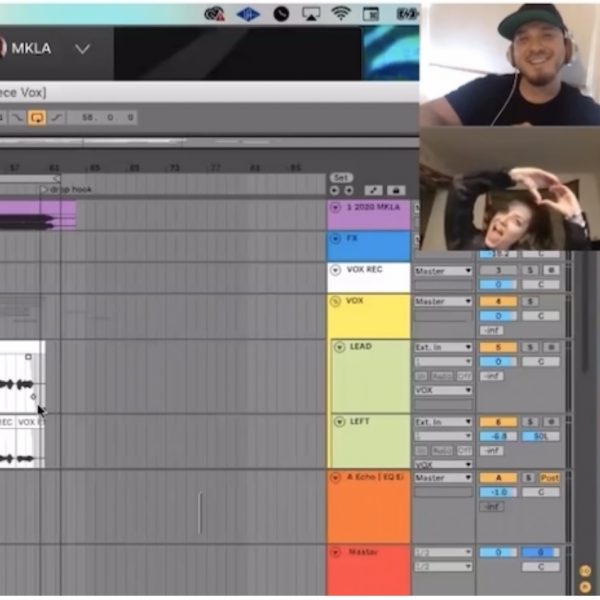The width and height of the screenshot is (600, 600).
Task: Select the yellow VOX group title
Action: [354, 301]
